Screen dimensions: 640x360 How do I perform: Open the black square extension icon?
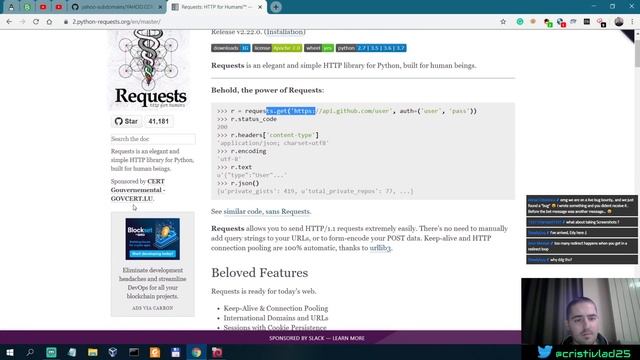tap(587, 22)
